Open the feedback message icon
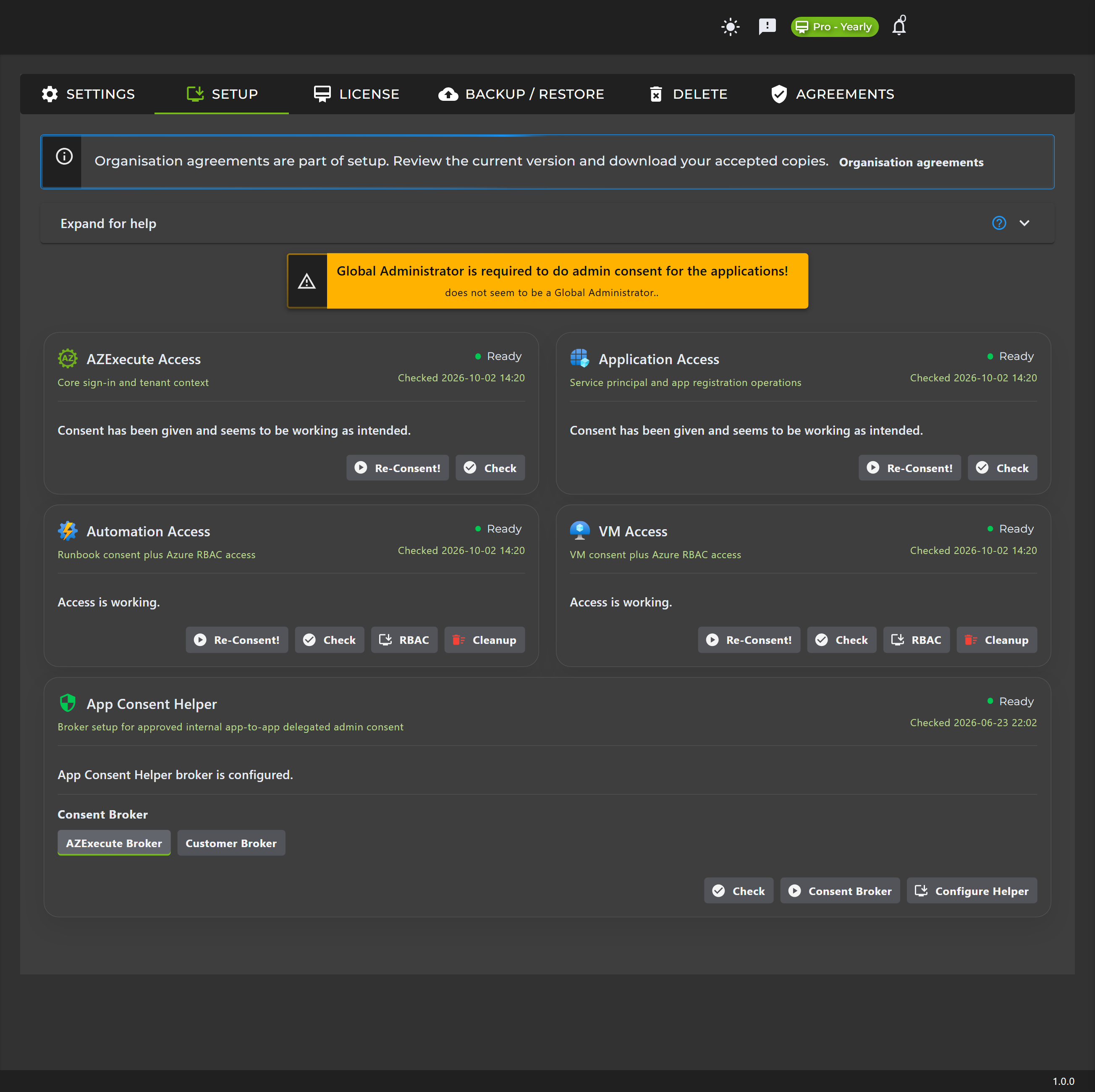 (x=767, y=26)
